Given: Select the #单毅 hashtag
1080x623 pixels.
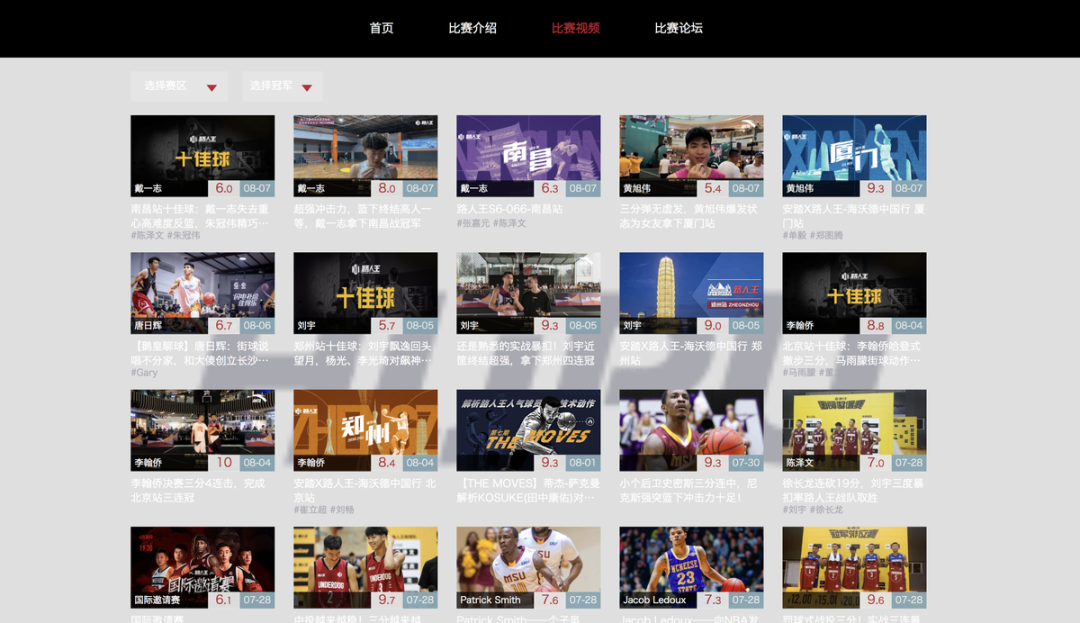Looking at the screenshot, I should coord(794,235).
